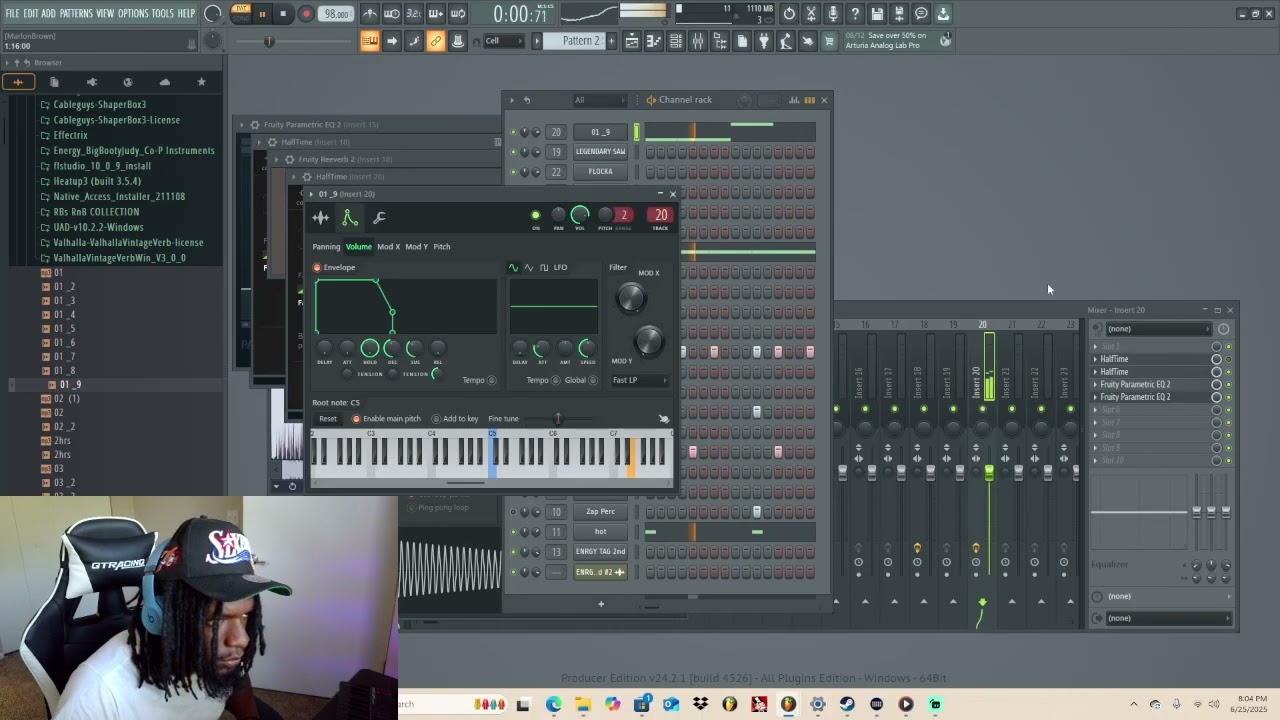Viewport: 1280px width, 720px height.
Task: Open the help question mark icon
Action: click(855, 14)
